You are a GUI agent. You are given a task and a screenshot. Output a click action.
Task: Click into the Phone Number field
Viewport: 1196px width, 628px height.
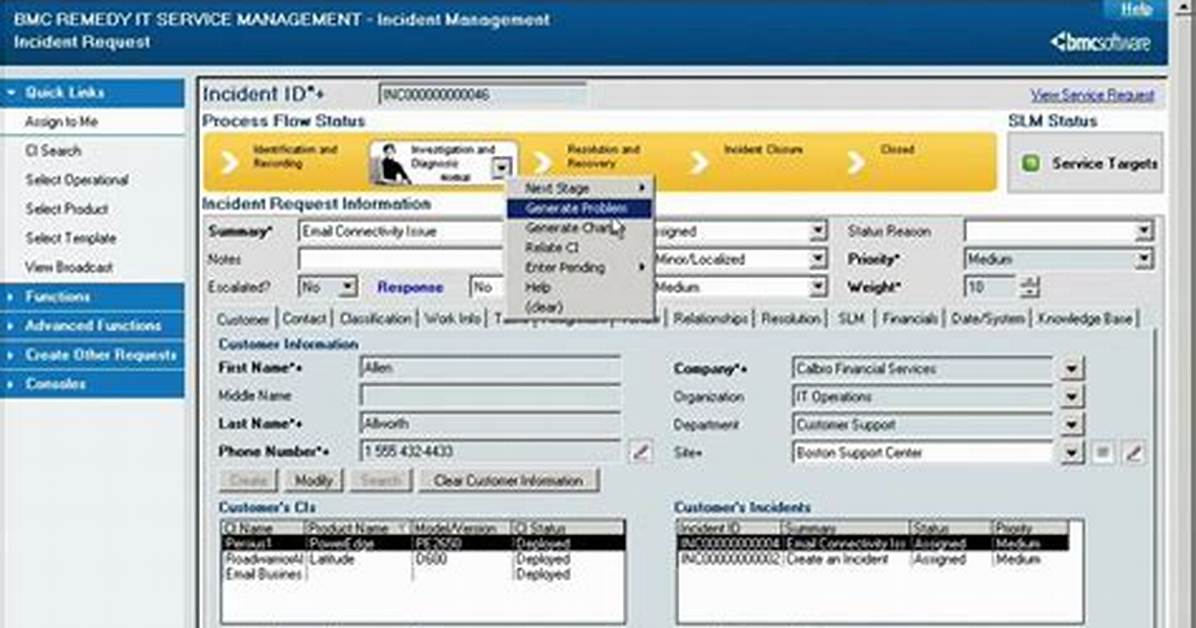[490, 452]
